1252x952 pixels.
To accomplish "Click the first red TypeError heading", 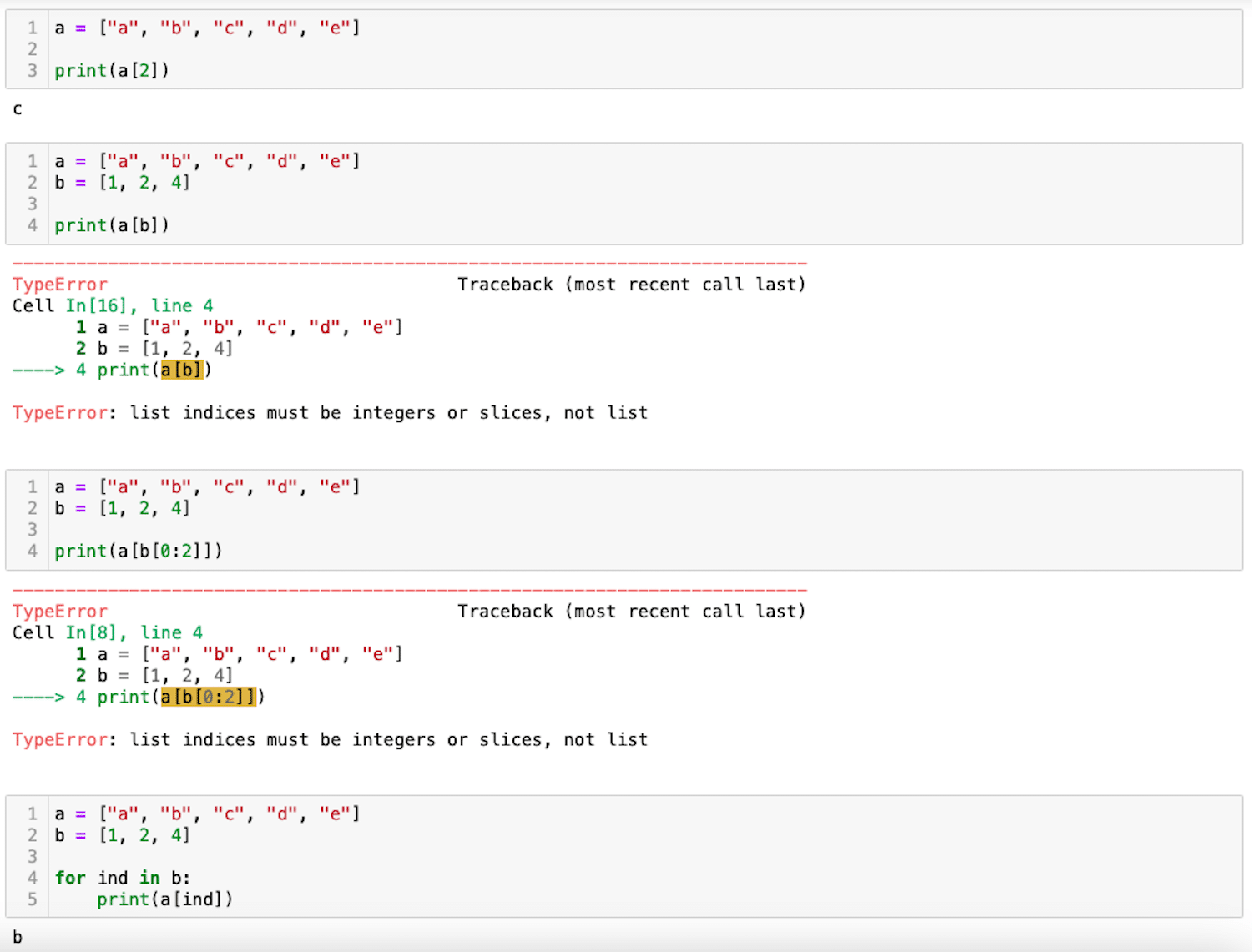I will [60, 285].
